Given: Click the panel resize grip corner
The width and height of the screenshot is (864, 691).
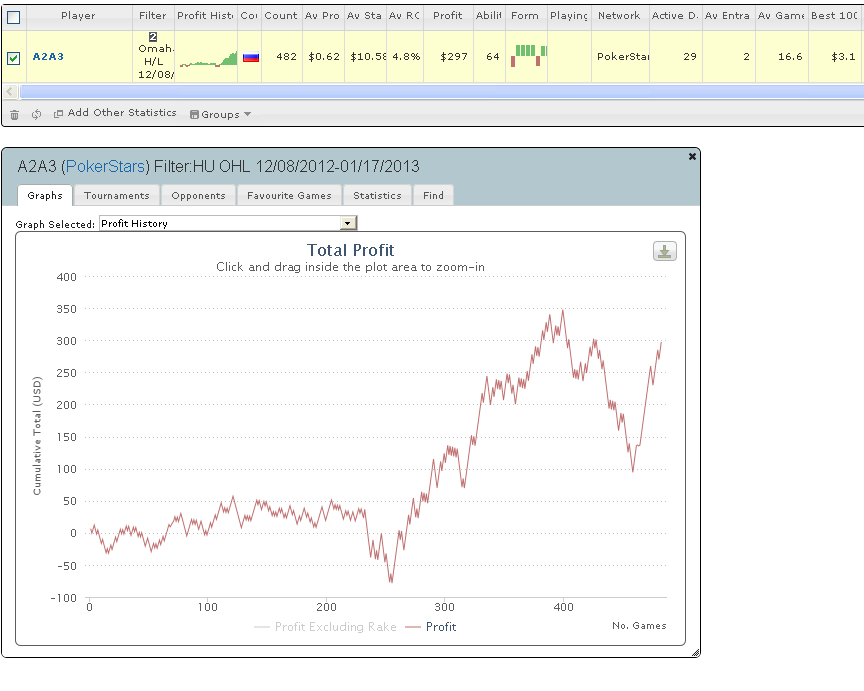Looking at the screenshot, I should tap(695, 653).
